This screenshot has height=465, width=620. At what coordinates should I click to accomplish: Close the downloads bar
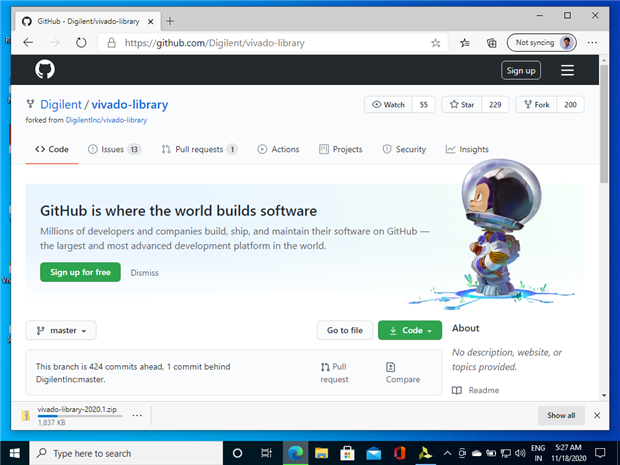(597, 415)
